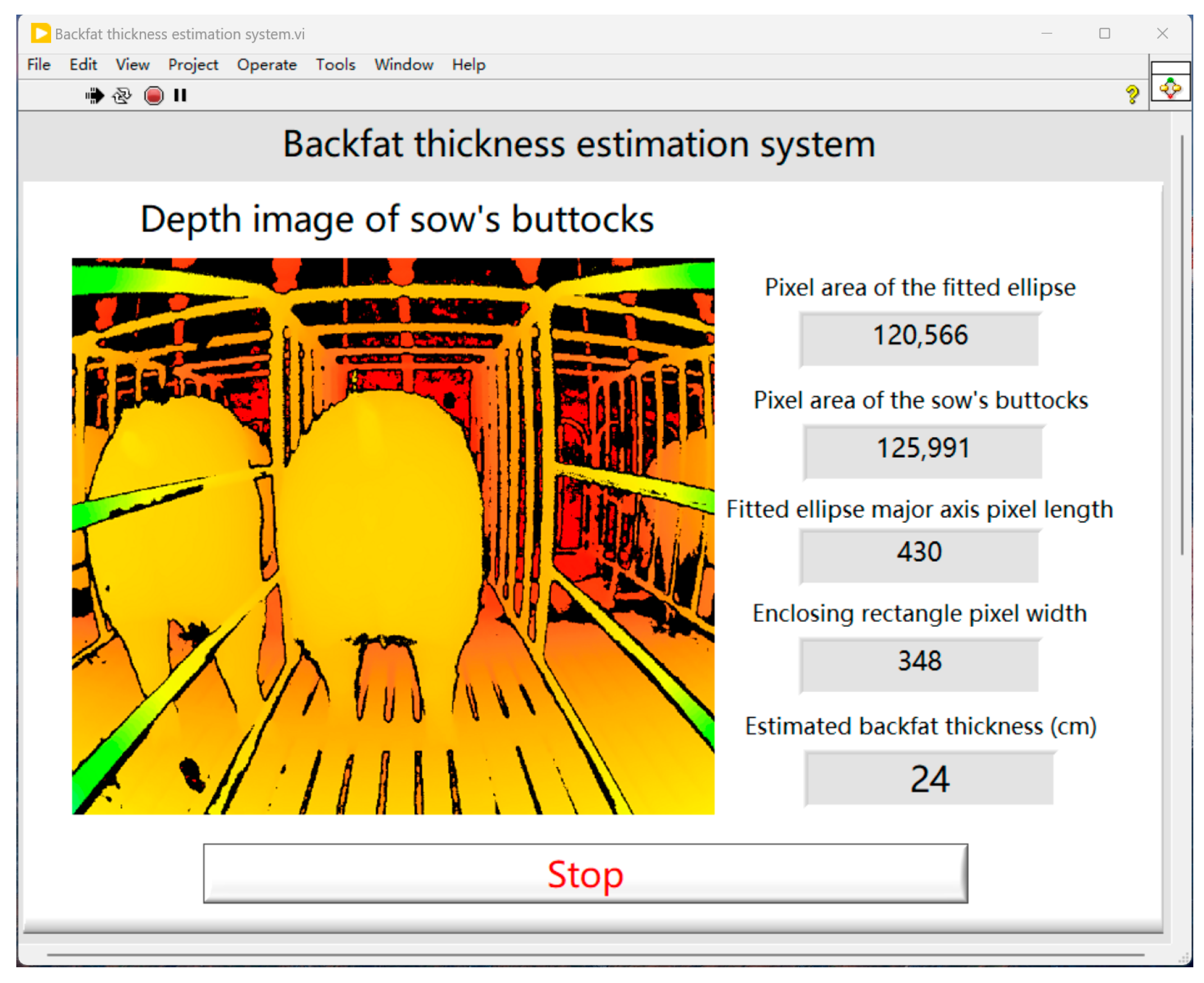Image resolution: width=1204 pixels, height=983 pixels.
Task: Click the Run arrow toolbar icon
Action: 94,95
